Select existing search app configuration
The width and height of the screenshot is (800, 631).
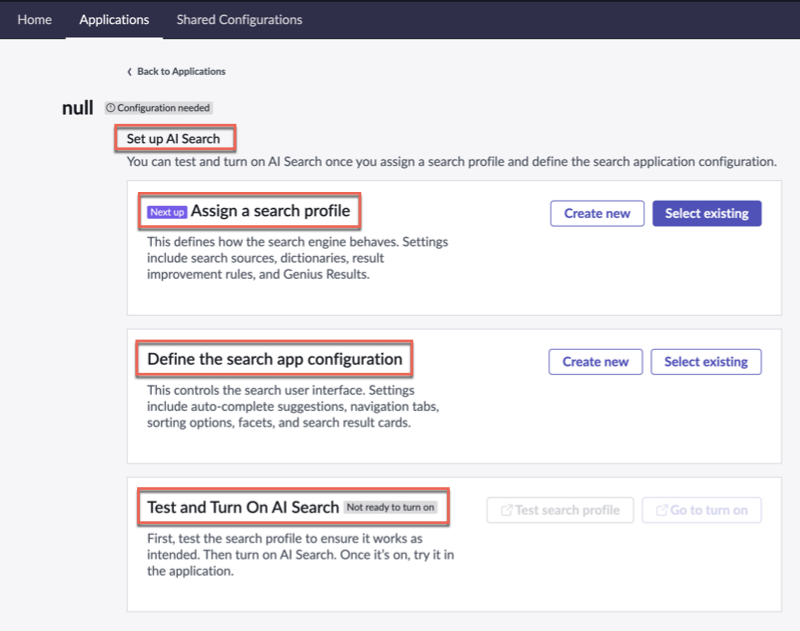point(706,362)
